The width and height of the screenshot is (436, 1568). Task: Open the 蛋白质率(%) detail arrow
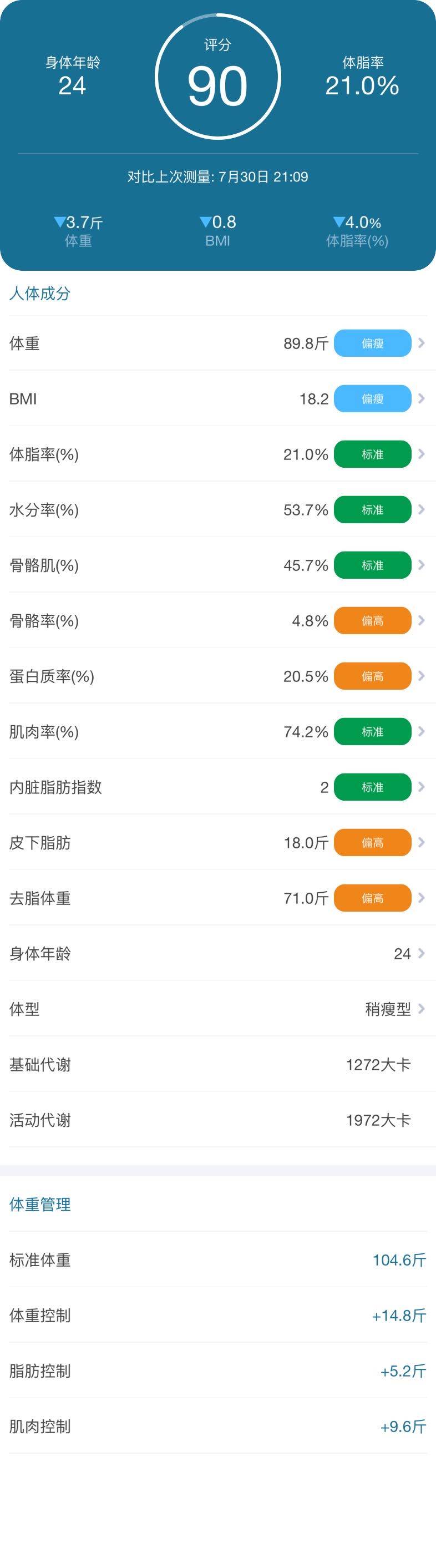pos(422,676)
